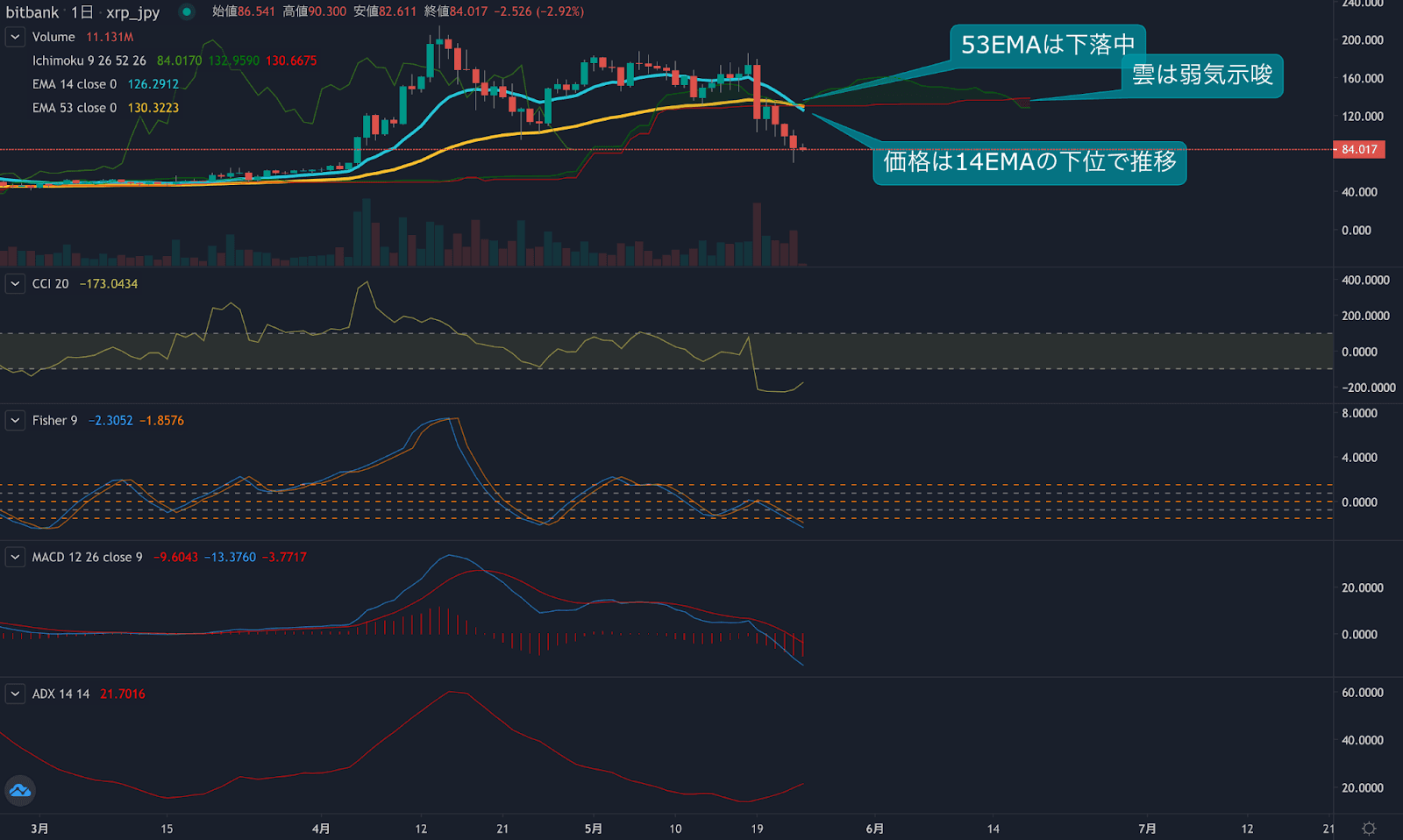Open chart settings gear on time axis

tap(1369, 829)
